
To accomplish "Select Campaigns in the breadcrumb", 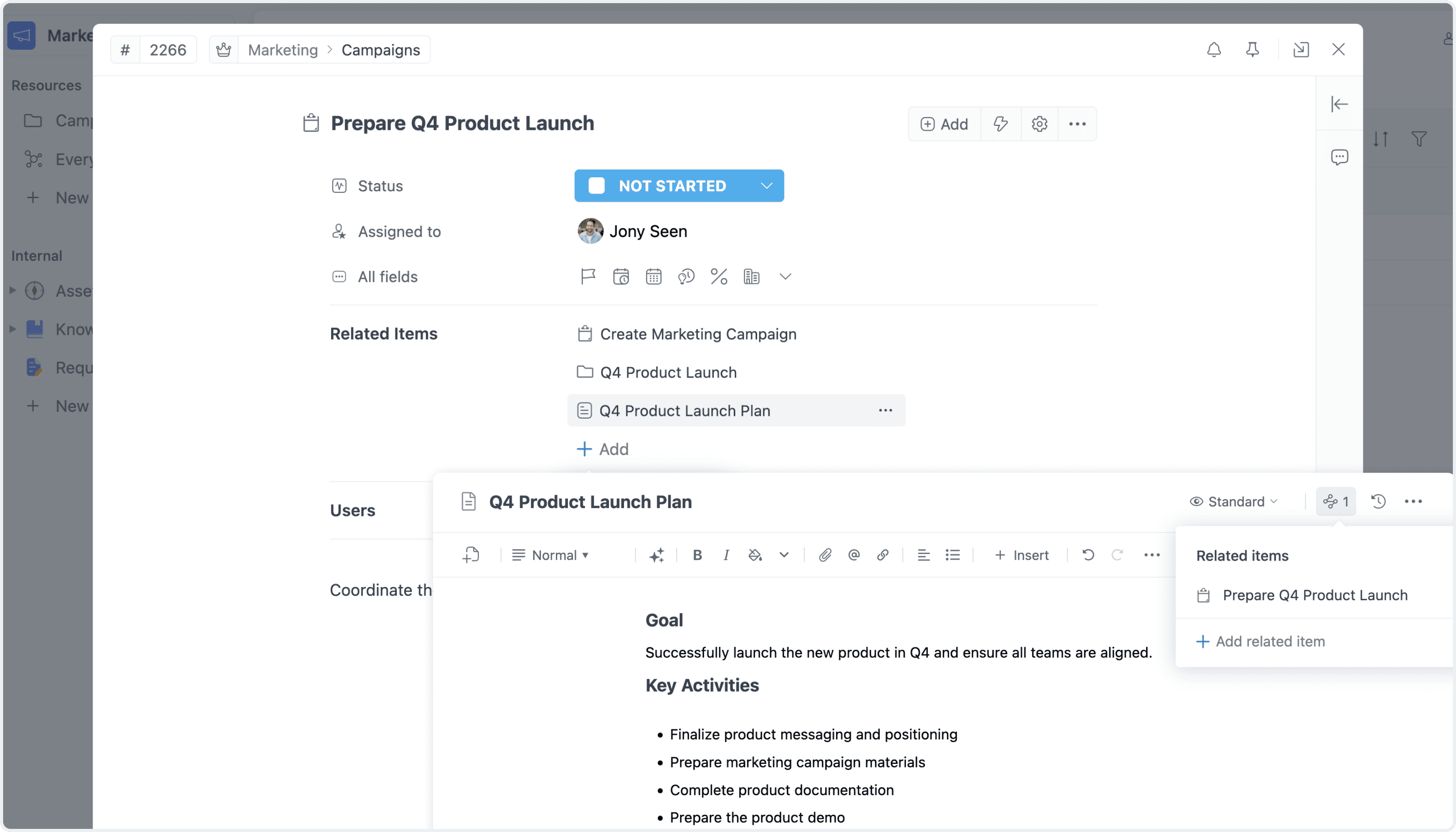I will pyautogui.click(x=381, y=50).
